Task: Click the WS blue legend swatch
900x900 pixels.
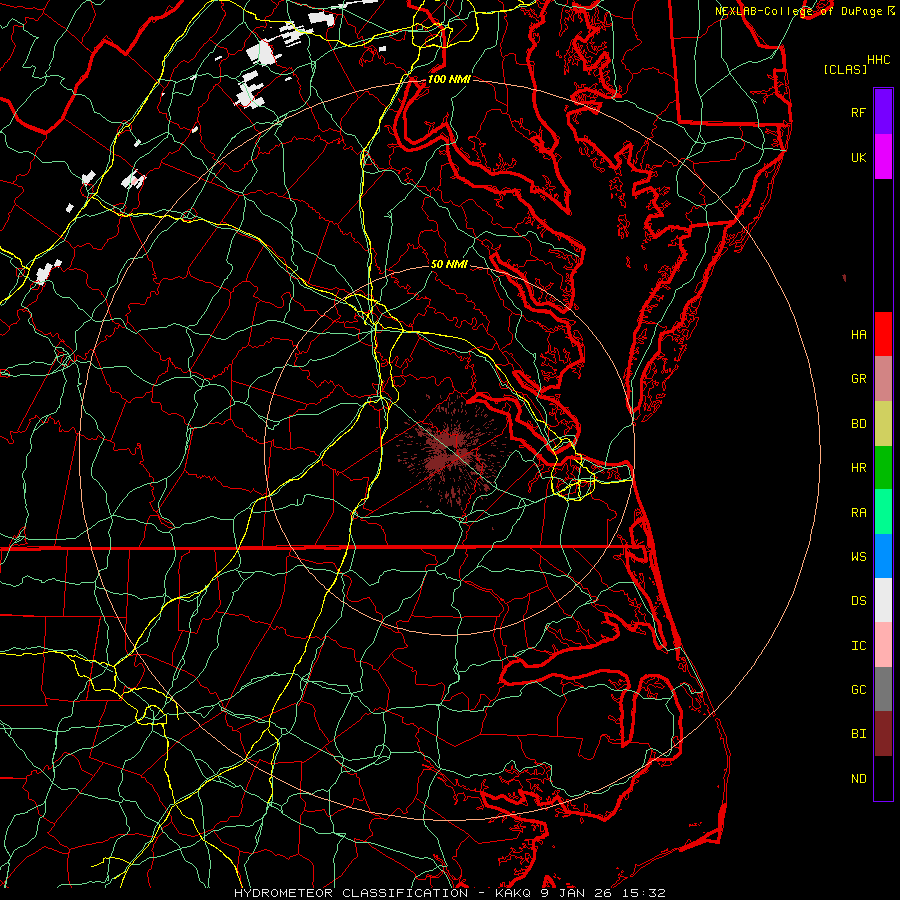Action: (883, 556)
